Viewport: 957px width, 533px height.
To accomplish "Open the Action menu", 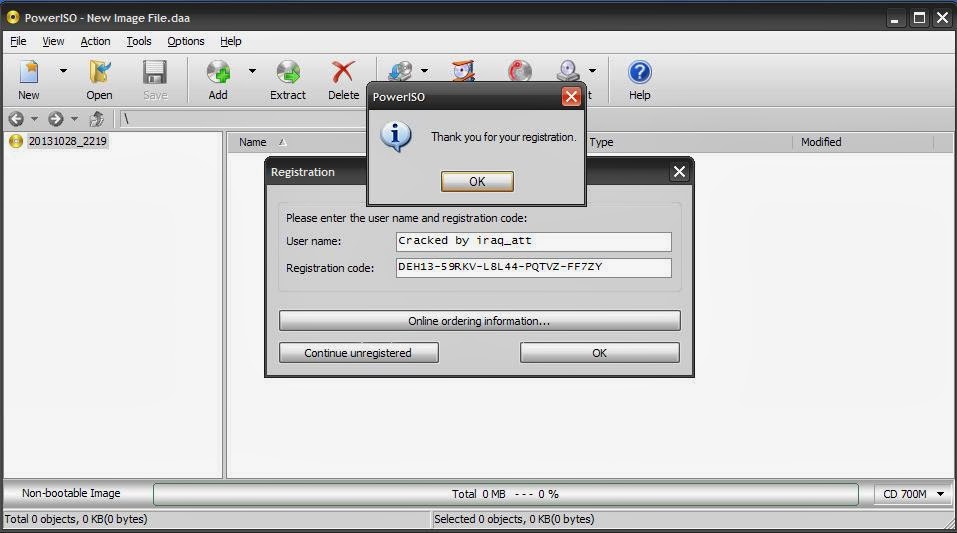I will pos(95,42).
